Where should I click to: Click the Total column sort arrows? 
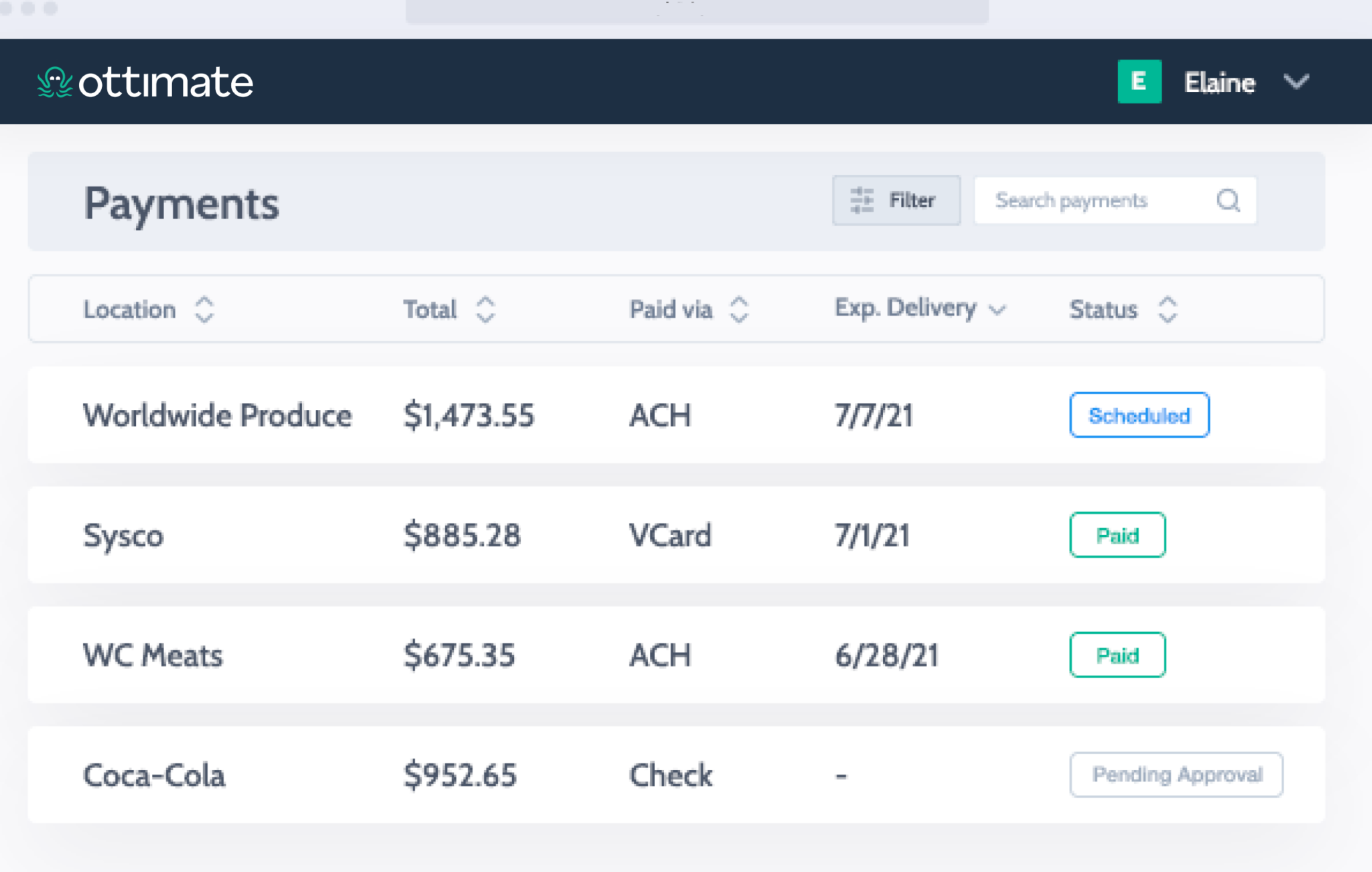486,309
